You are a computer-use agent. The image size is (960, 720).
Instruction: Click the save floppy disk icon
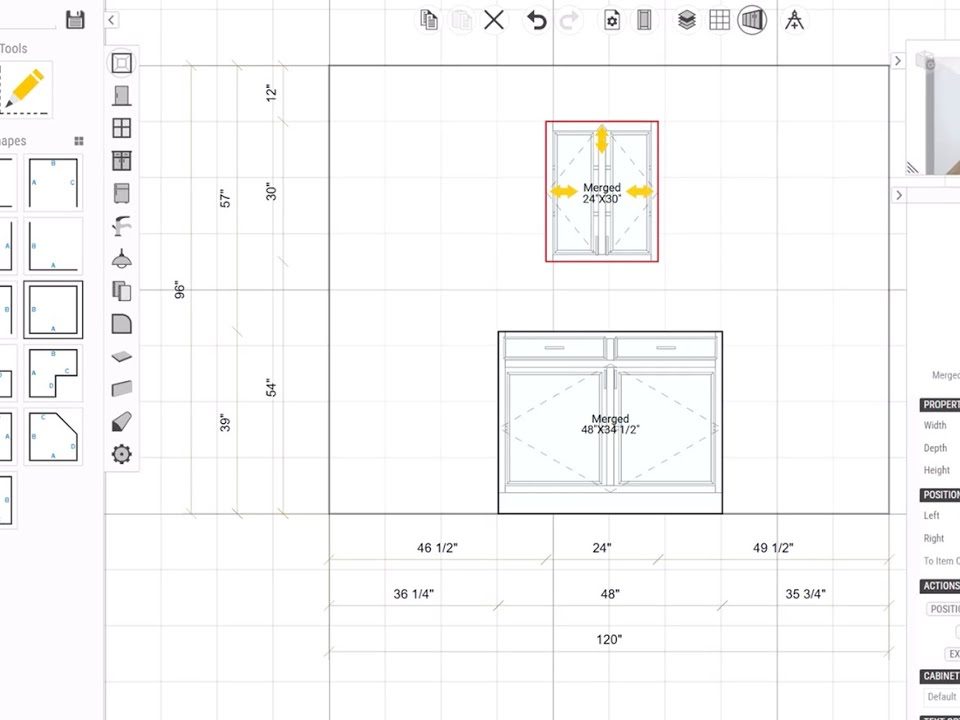(75, 19)
